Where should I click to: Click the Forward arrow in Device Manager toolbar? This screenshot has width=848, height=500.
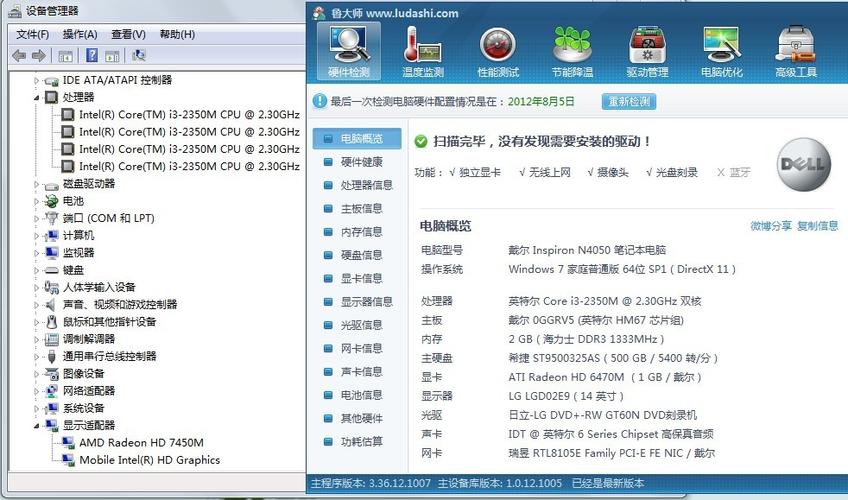[38, 55]
